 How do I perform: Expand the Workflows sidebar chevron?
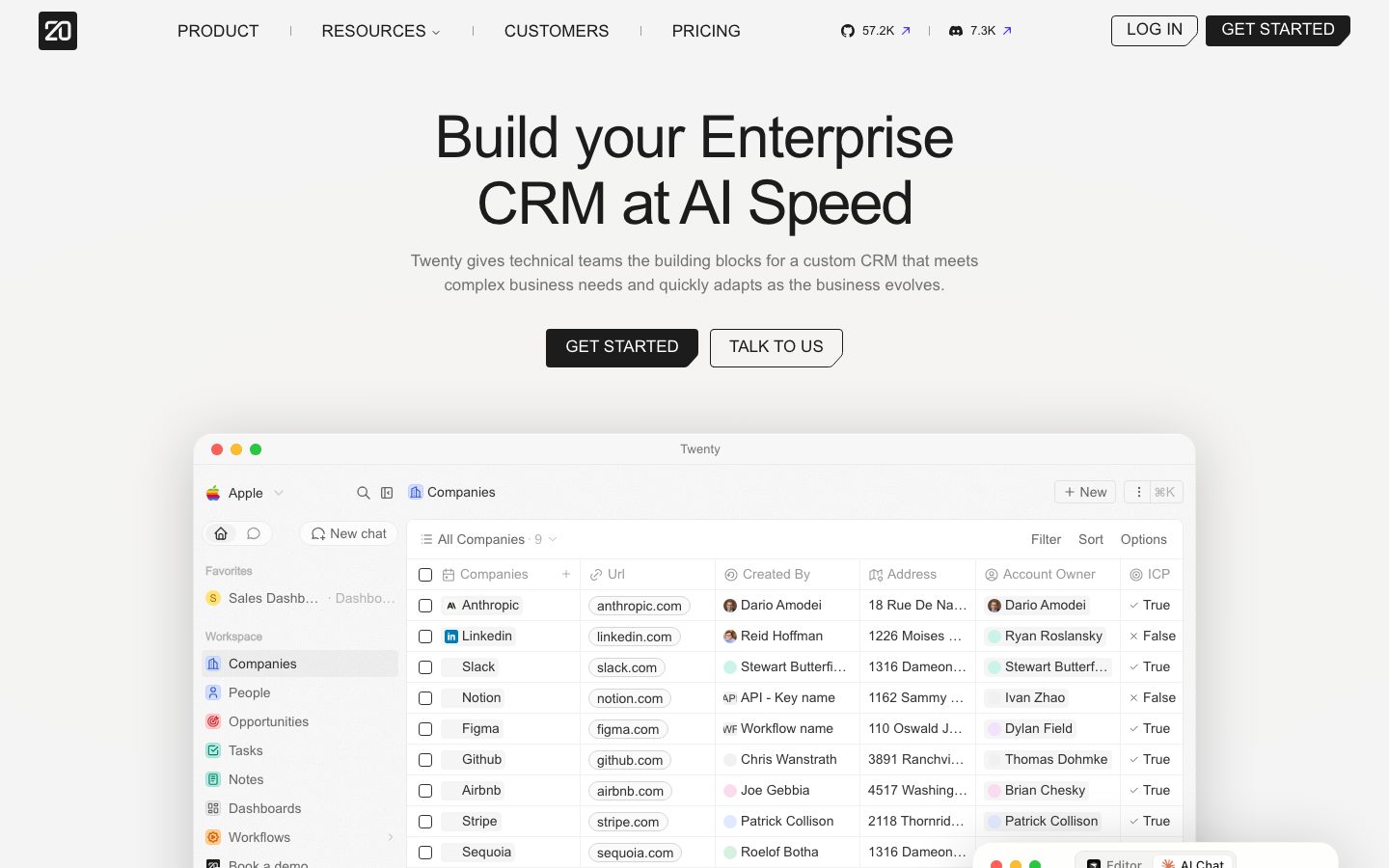point(391,837)
